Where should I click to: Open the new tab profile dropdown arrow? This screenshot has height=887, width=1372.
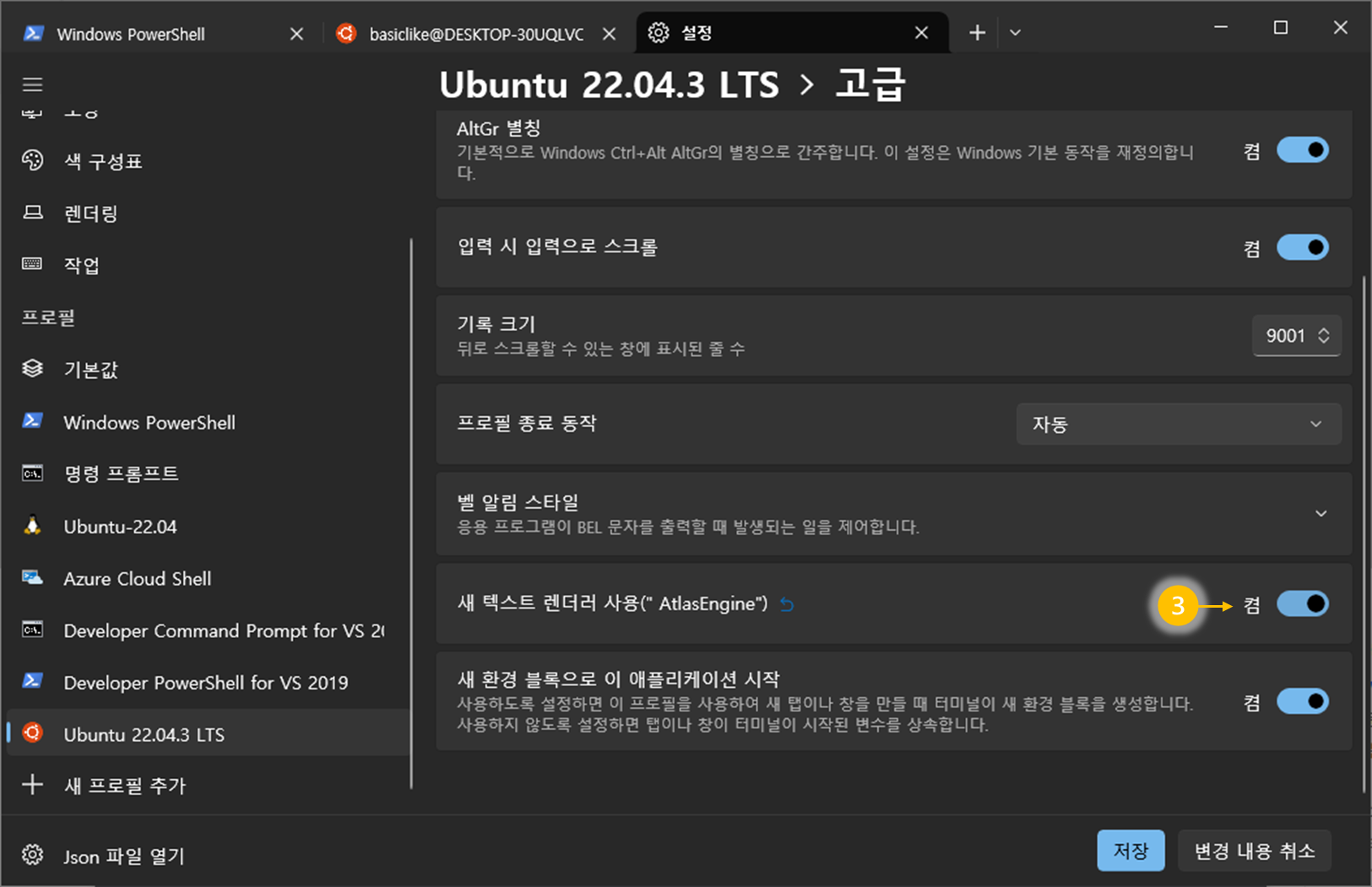pos(1015,33)
